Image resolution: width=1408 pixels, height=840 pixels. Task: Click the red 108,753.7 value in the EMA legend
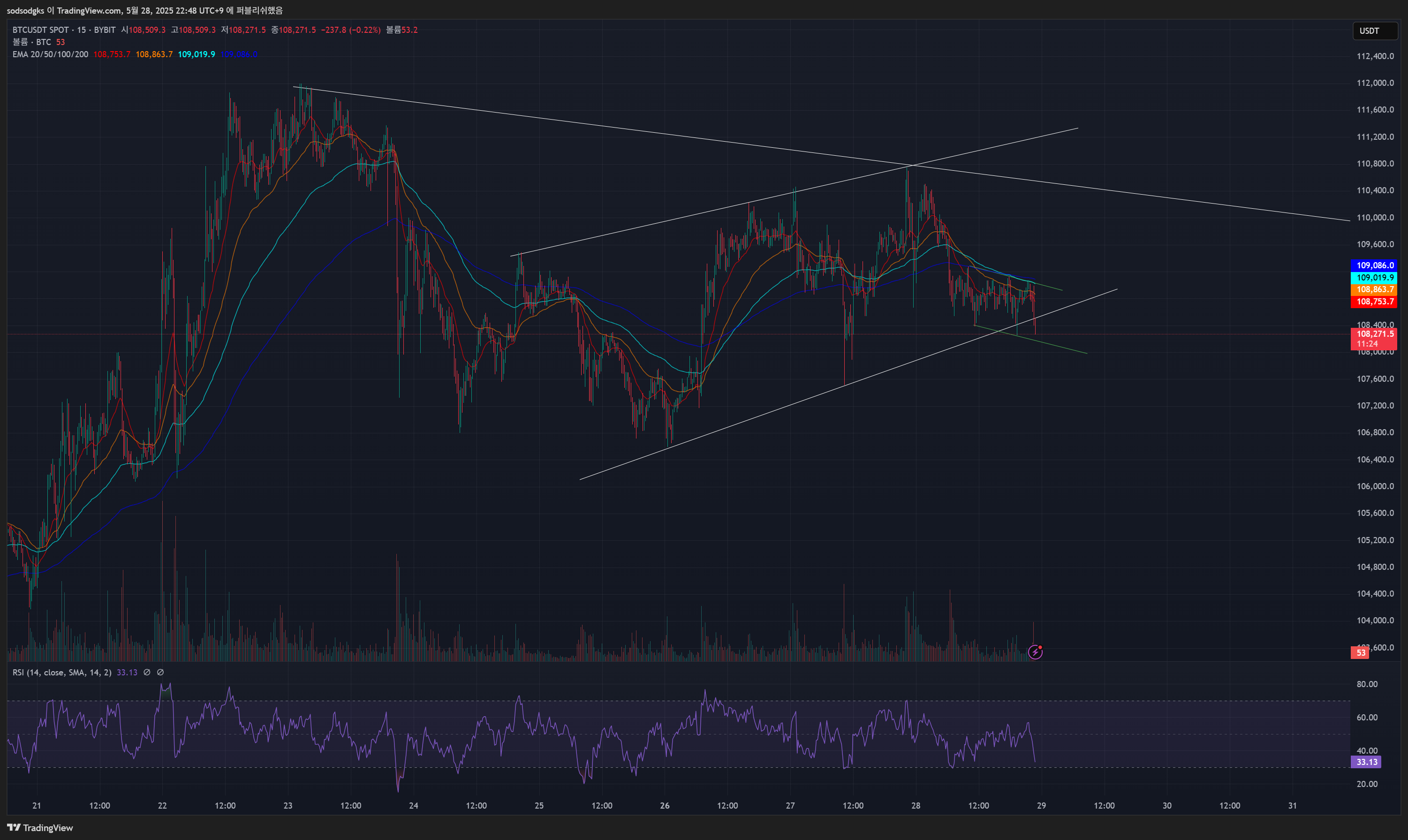click(x=112, y=54)
